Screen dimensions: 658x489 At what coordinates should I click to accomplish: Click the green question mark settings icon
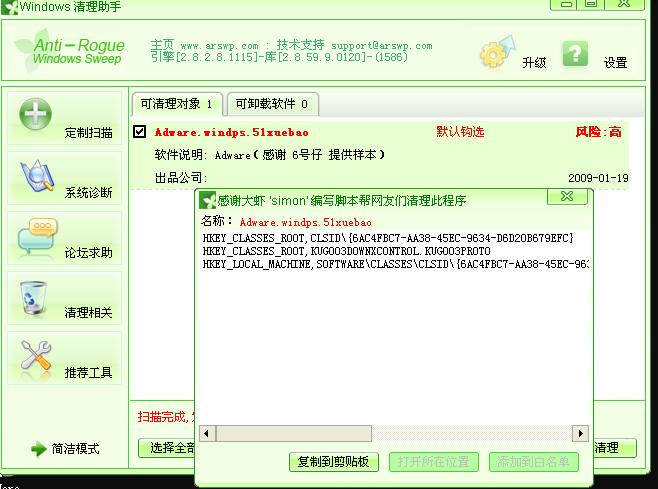pyautogui.click(x=575, y=53)
